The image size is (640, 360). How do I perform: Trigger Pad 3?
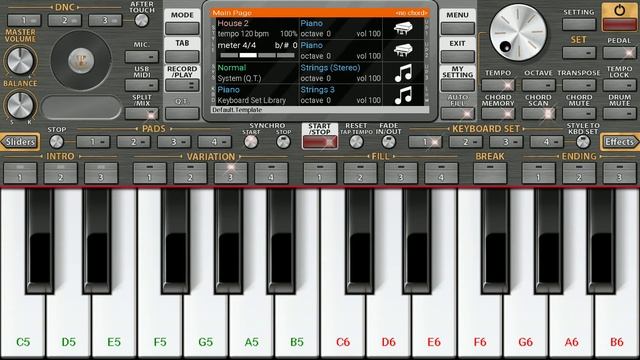tap(174, 142)
